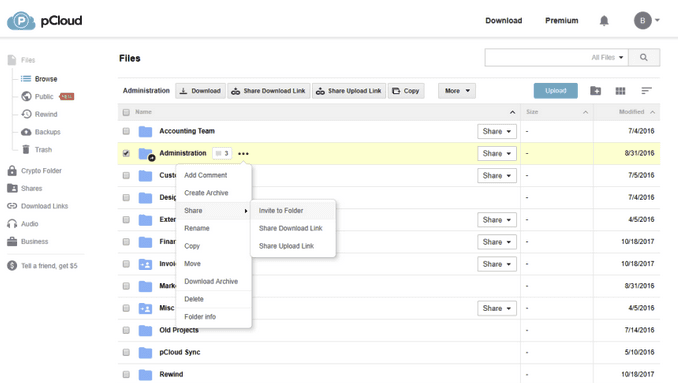Check the row checkbox dated 8/31/2016 Marketing

(x=126, y=286)
